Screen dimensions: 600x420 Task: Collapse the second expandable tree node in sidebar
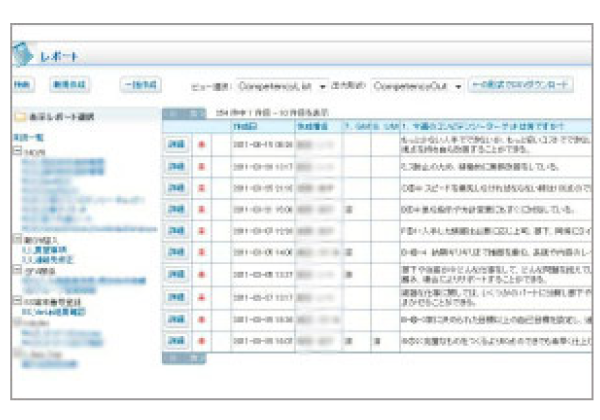pyautogui.click(x=17, y=240)
